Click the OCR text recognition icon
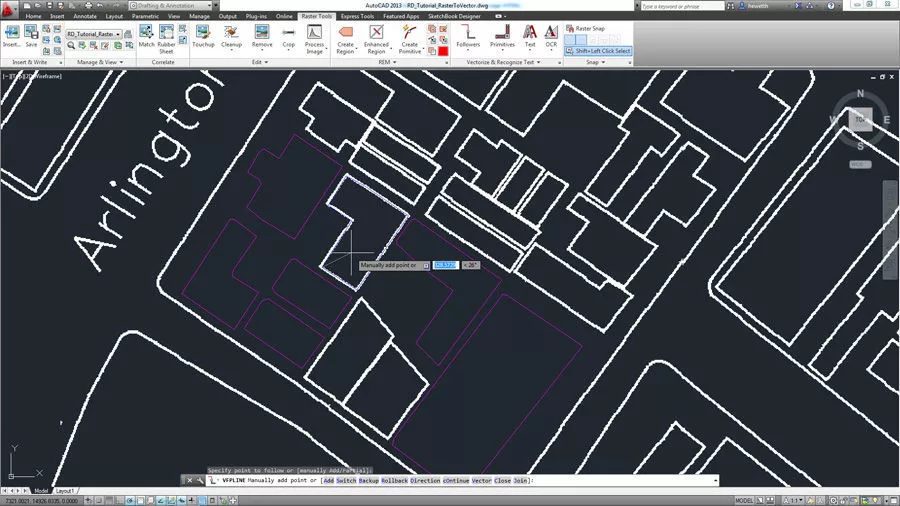 tap(551, 34)
